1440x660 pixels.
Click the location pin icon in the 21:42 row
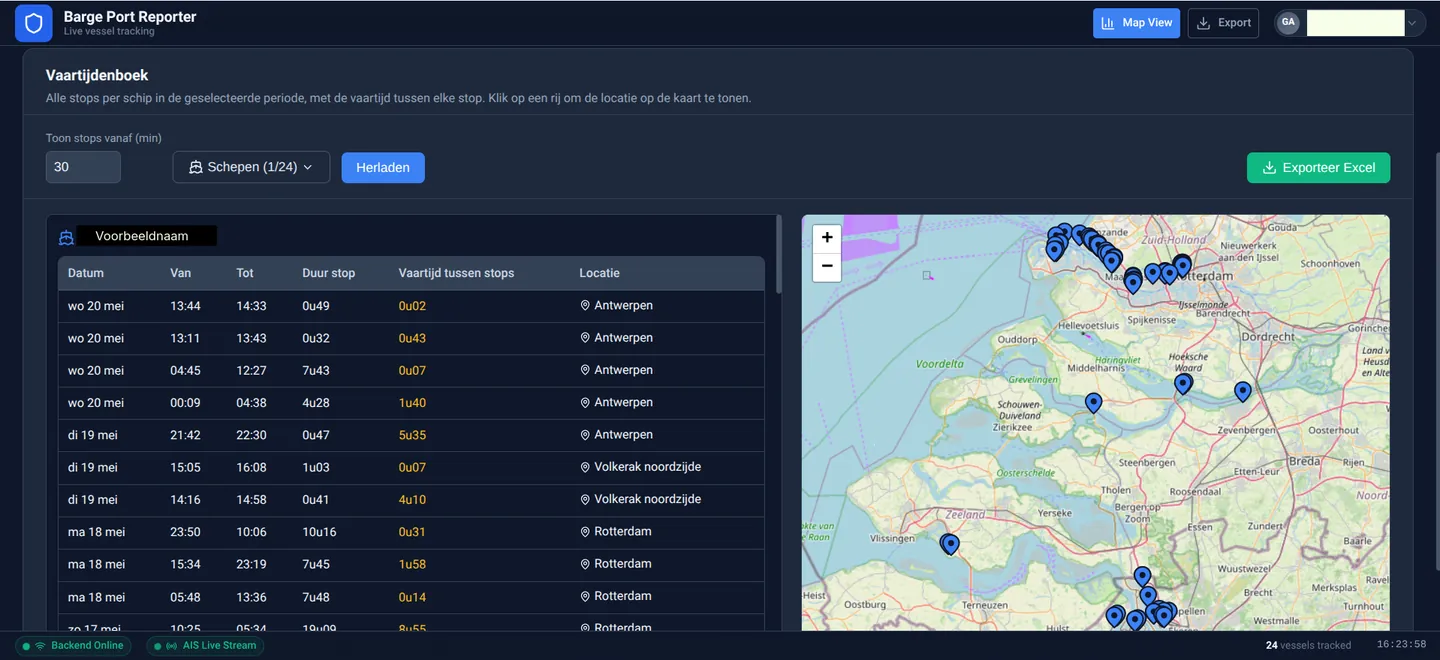pos(585,435)
